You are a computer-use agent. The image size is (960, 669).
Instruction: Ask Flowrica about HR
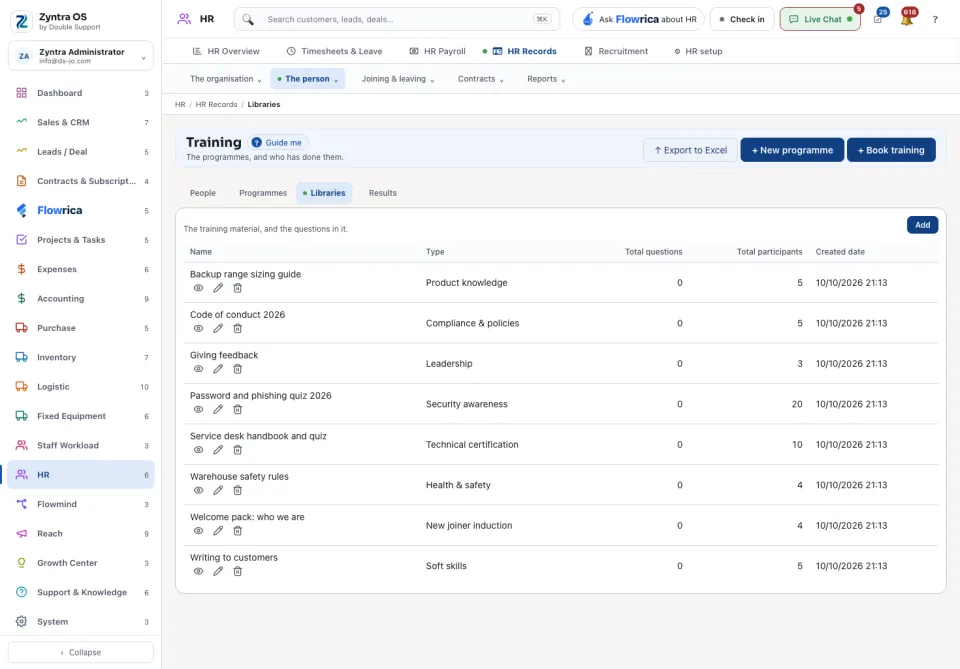638,19
